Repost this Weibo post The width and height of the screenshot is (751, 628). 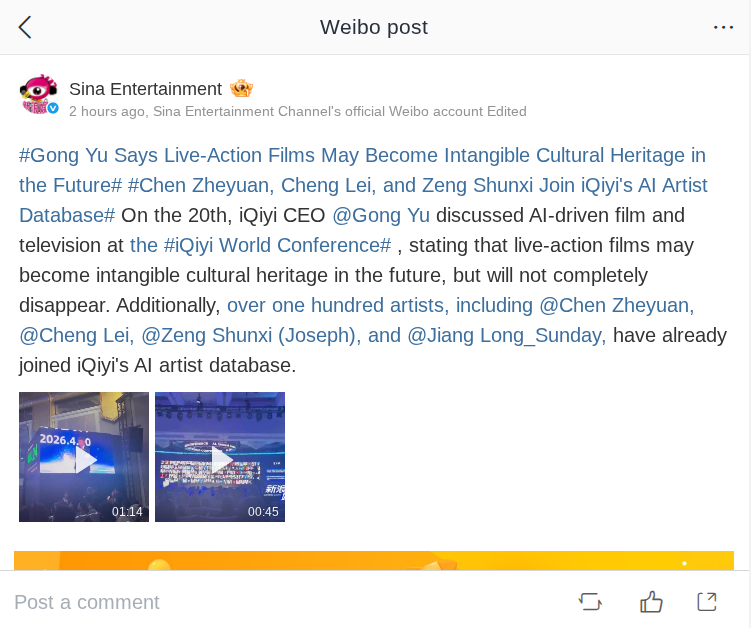click(x=590, y=601)
